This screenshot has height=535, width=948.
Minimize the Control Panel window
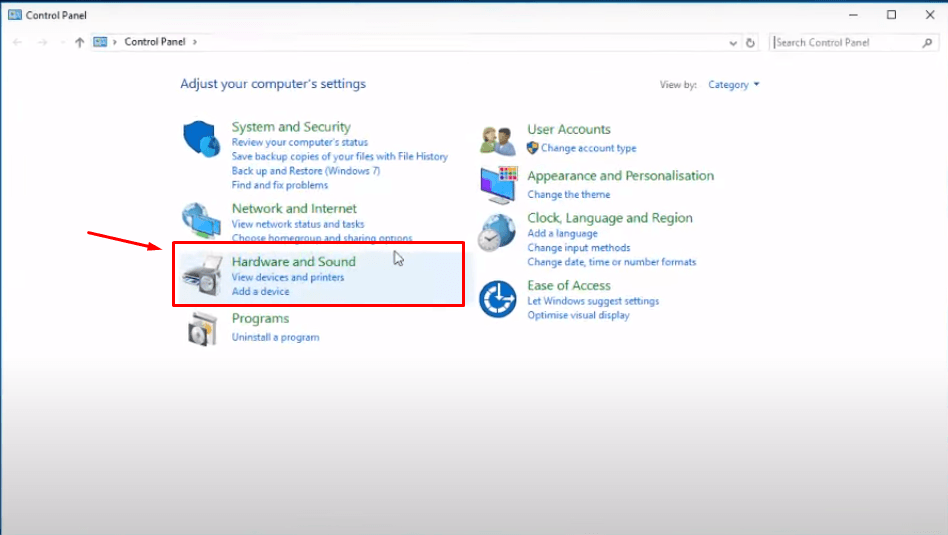[x=853, y=15]
